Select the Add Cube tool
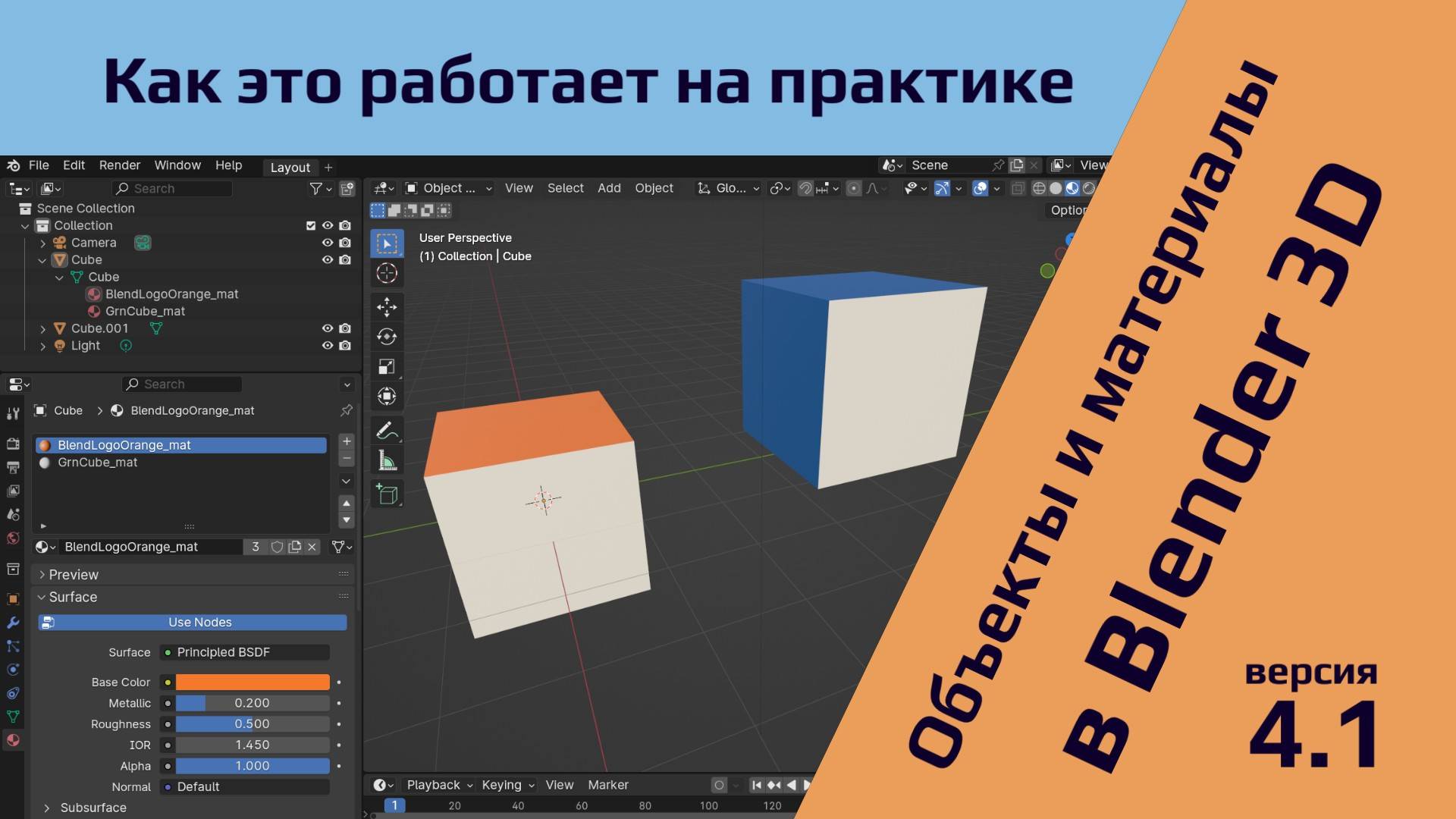Screen dimensions: 1456x819 (387, 493)
